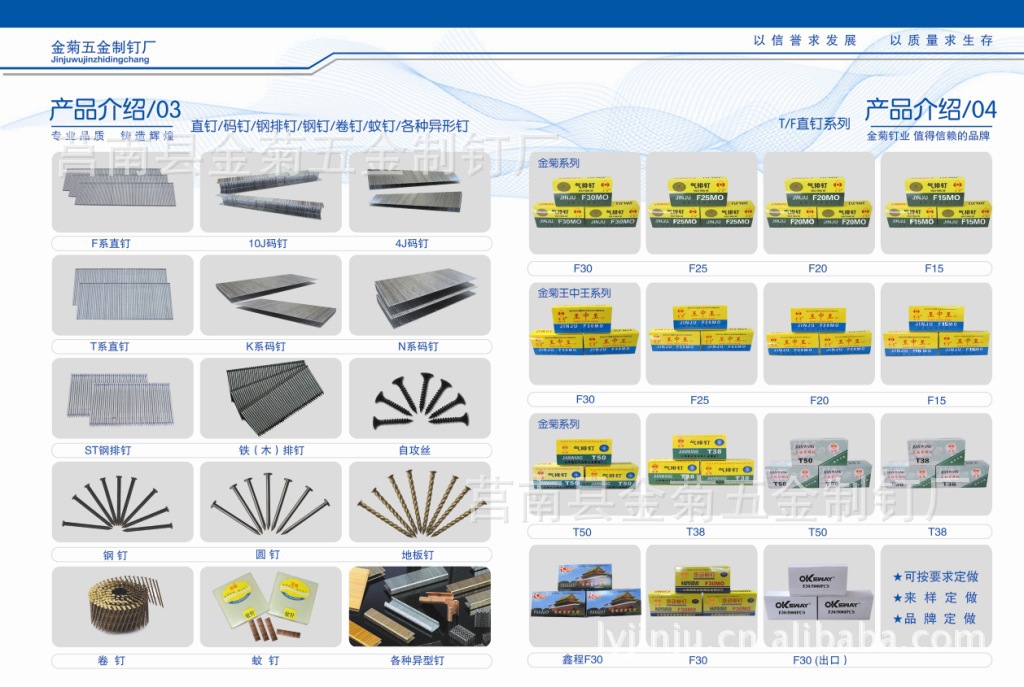Click the slogan 以质量求生存
Image resolution: width=1024 pixels, height=687 pixels.
point(941,40)
